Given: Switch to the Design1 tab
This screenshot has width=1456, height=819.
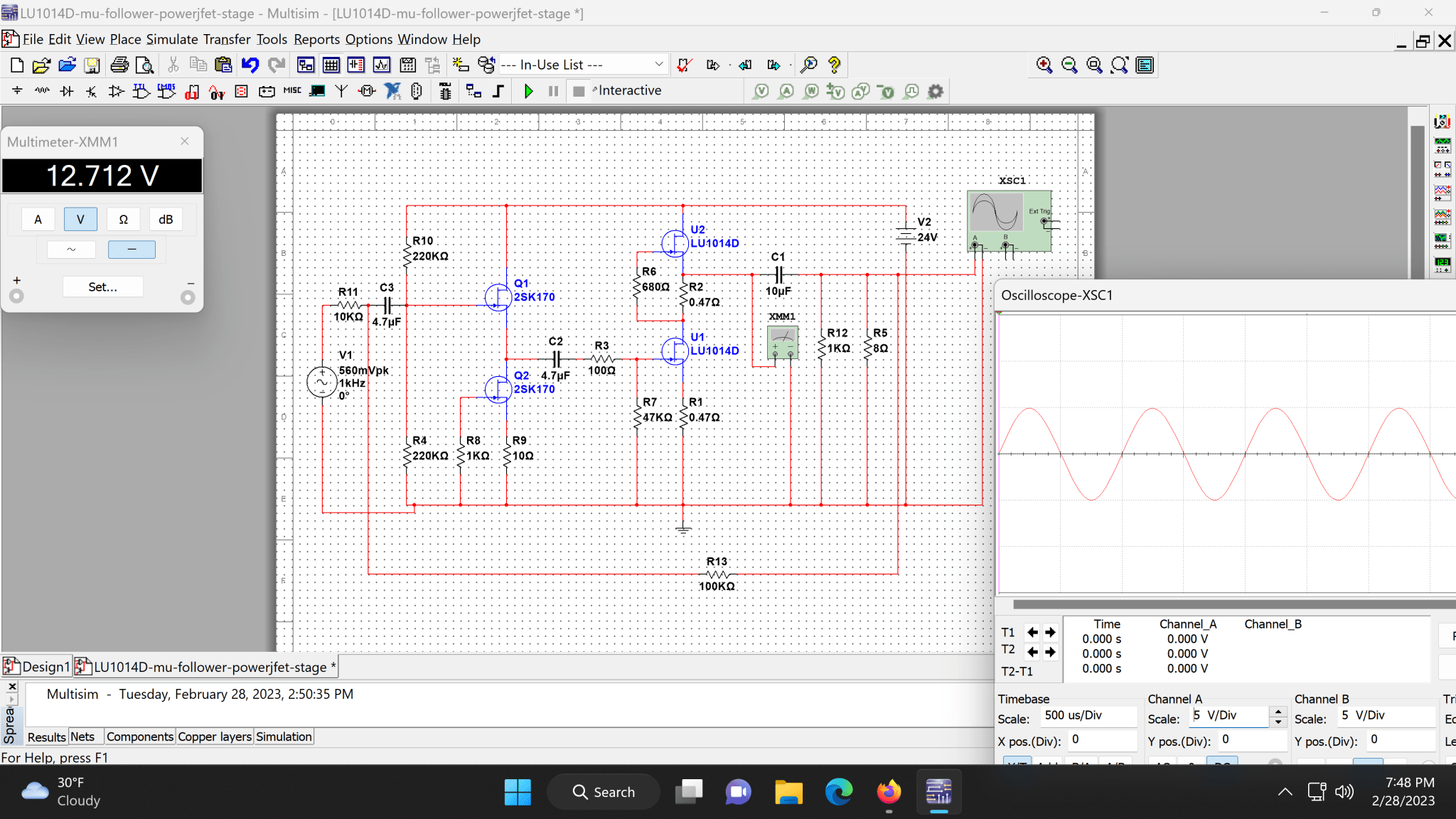Looking at the screenshot, I should coord(37,667).
